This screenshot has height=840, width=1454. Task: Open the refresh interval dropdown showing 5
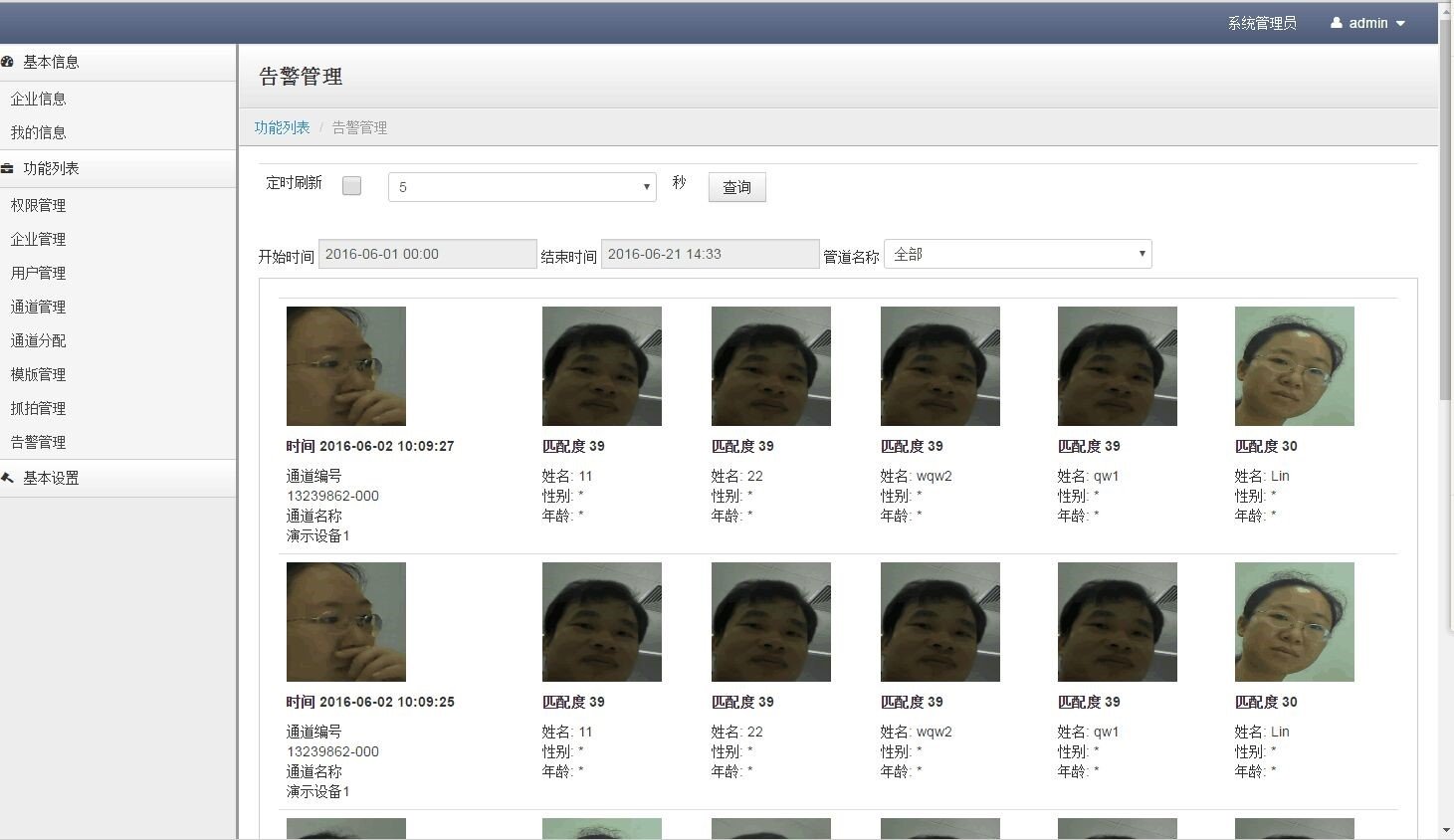(x=522, y=186)
